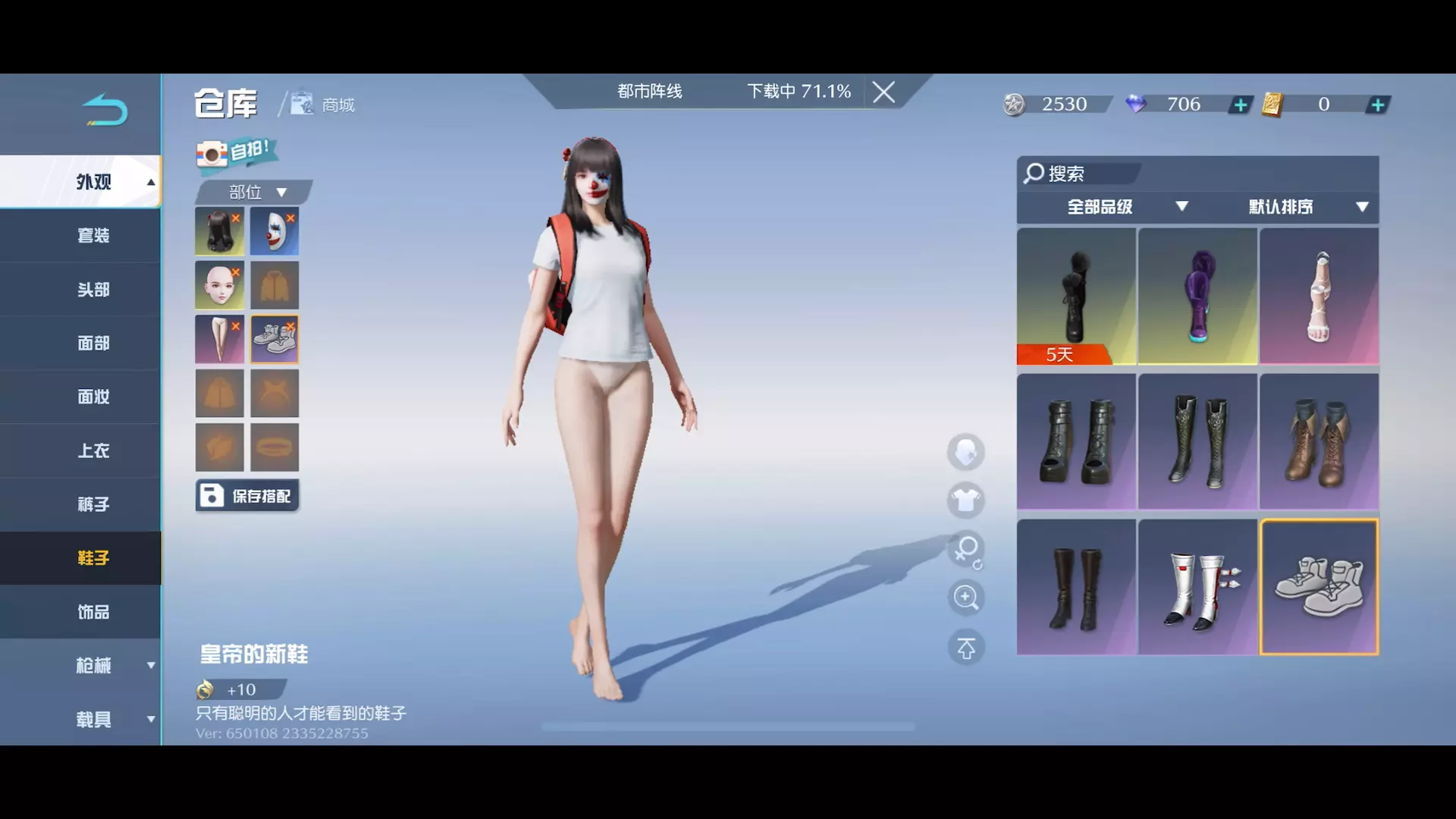
Task: Select the 上衣 tops tab
Action: point(93,451)
